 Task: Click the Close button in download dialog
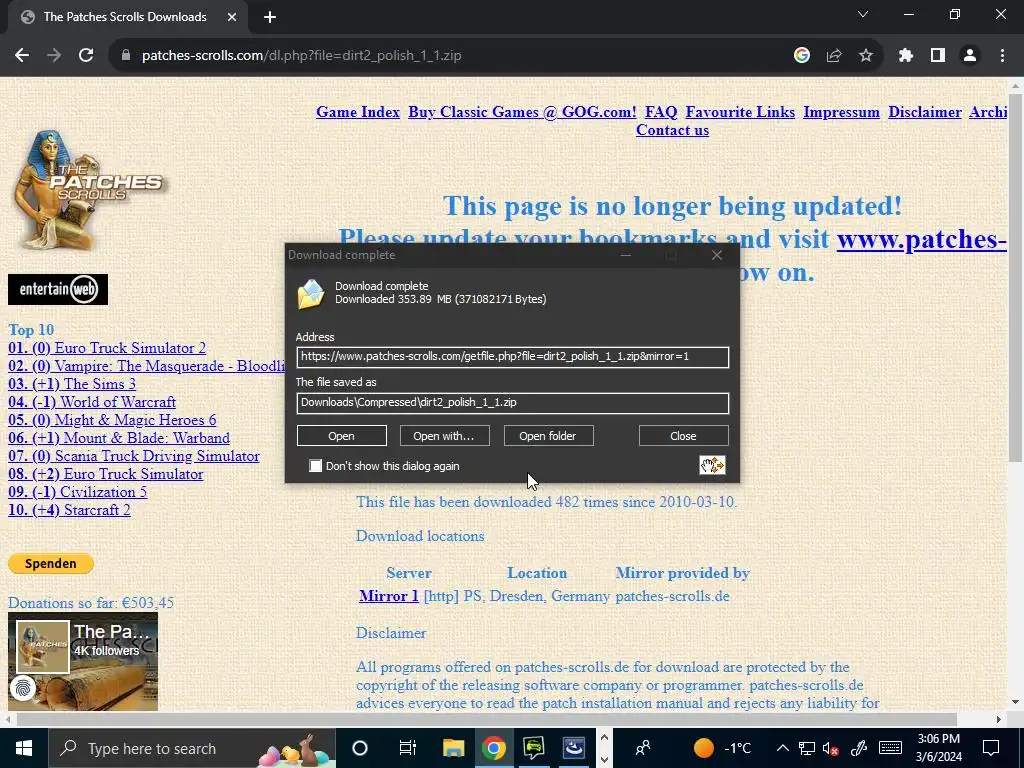pyautogui.click(x=683, y=436)
